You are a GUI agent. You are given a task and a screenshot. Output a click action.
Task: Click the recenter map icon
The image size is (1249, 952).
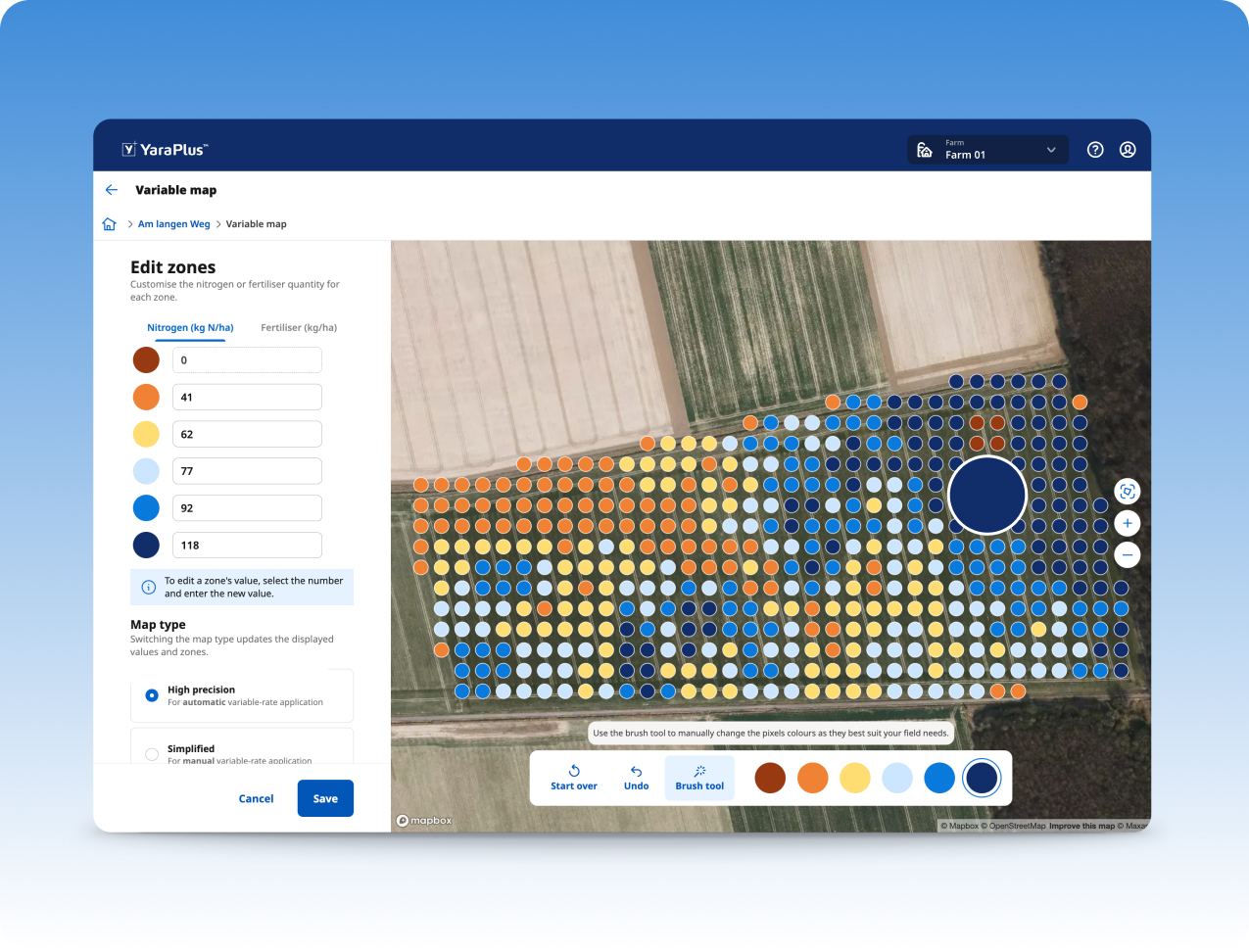(x=1127, y=492)
